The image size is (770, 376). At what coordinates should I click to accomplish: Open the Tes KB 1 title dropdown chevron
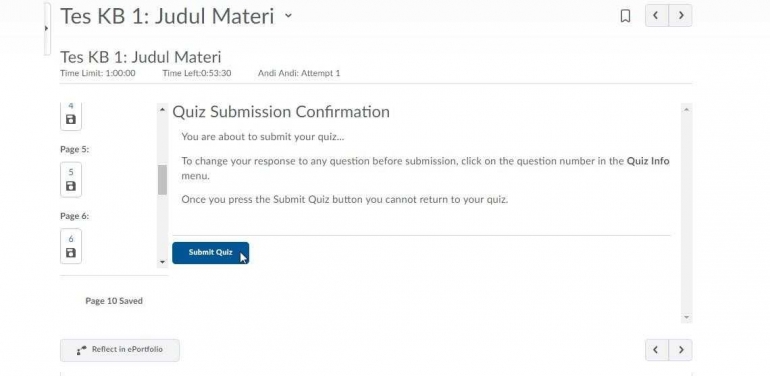click(x=288, y=15)
